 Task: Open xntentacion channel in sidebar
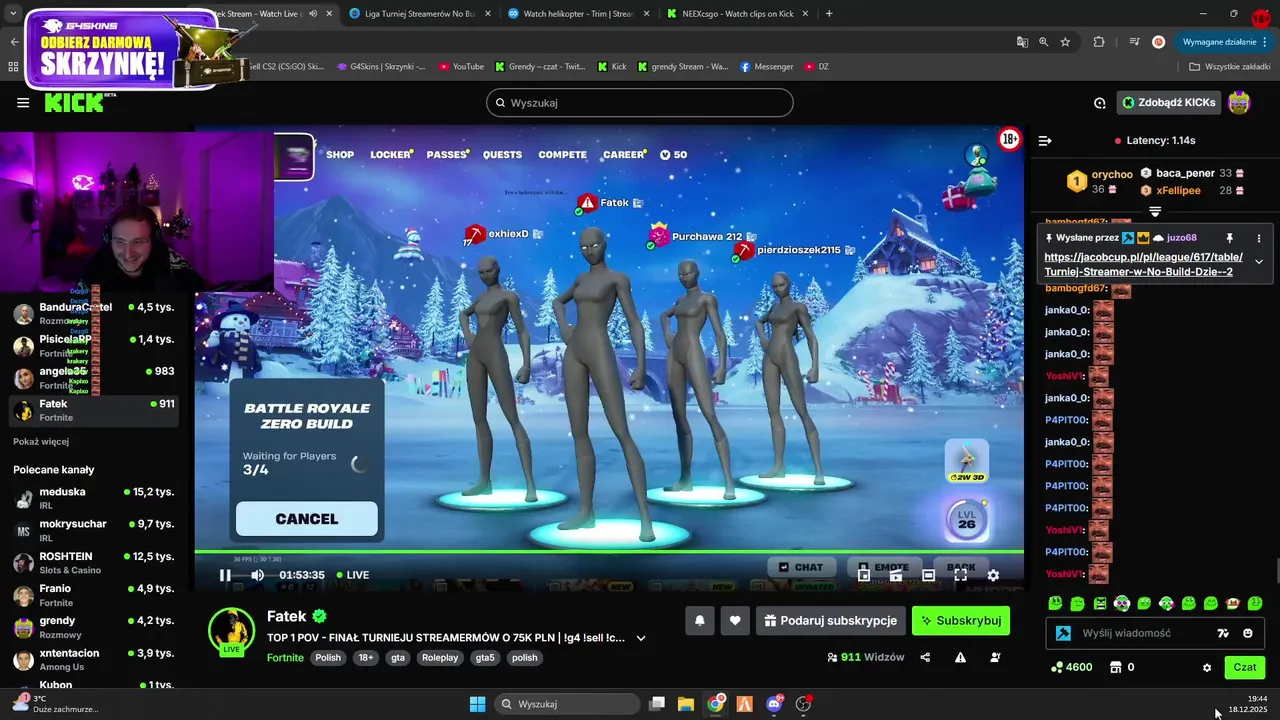point(95,659)
